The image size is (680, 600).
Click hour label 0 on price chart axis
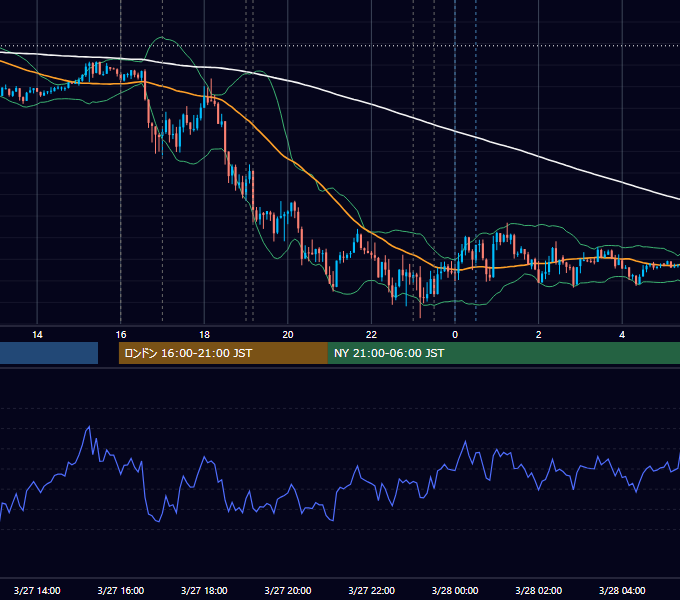[455, 335]
